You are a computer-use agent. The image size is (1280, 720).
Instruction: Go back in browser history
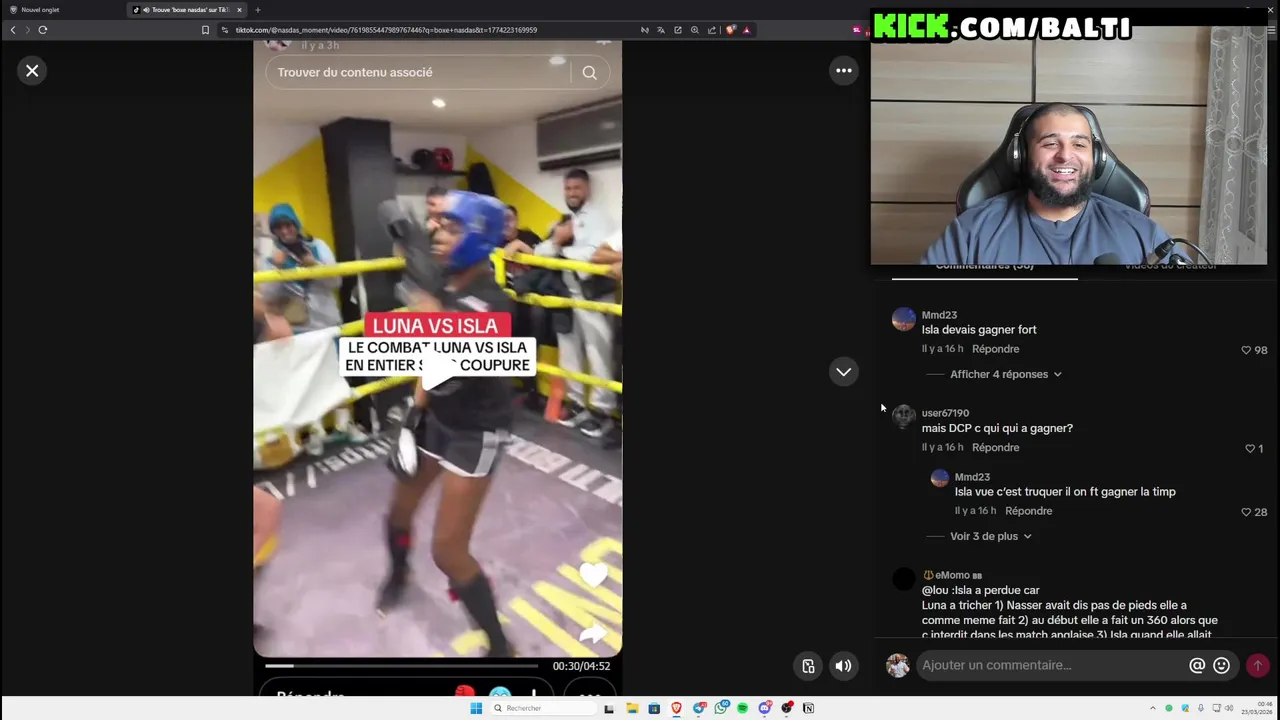(x=13, y=30)
